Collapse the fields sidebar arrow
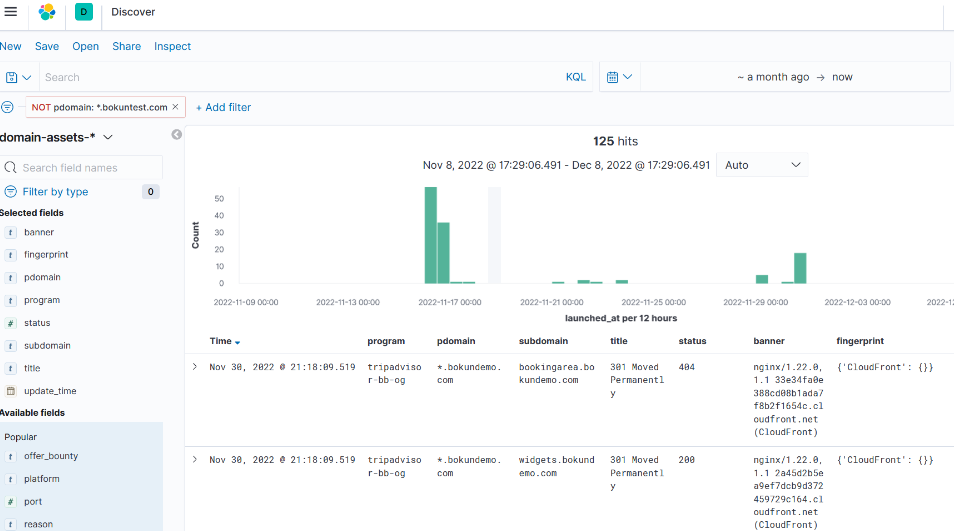The height and width of the screenshot is (531, 954). [176, 134]
